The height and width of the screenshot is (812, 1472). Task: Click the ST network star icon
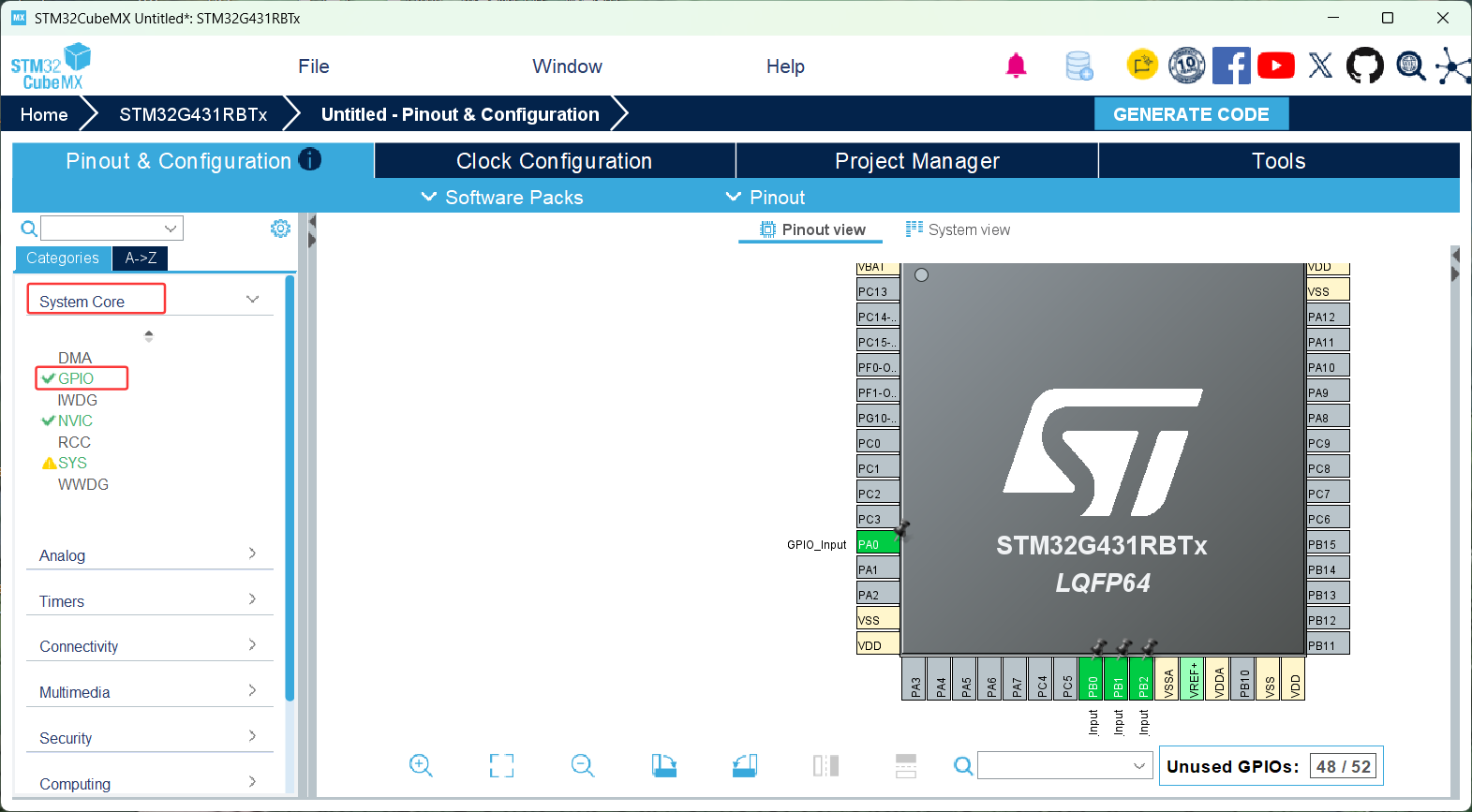click(x=1453, y=66)
